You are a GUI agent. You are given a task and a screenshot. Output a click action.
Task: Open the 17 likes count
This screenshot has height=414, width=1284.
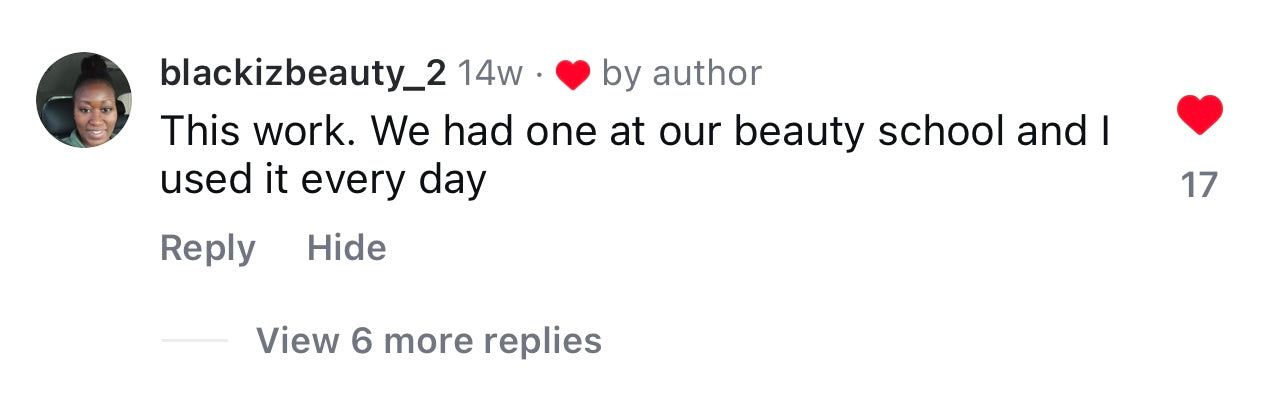[1199, 185]
